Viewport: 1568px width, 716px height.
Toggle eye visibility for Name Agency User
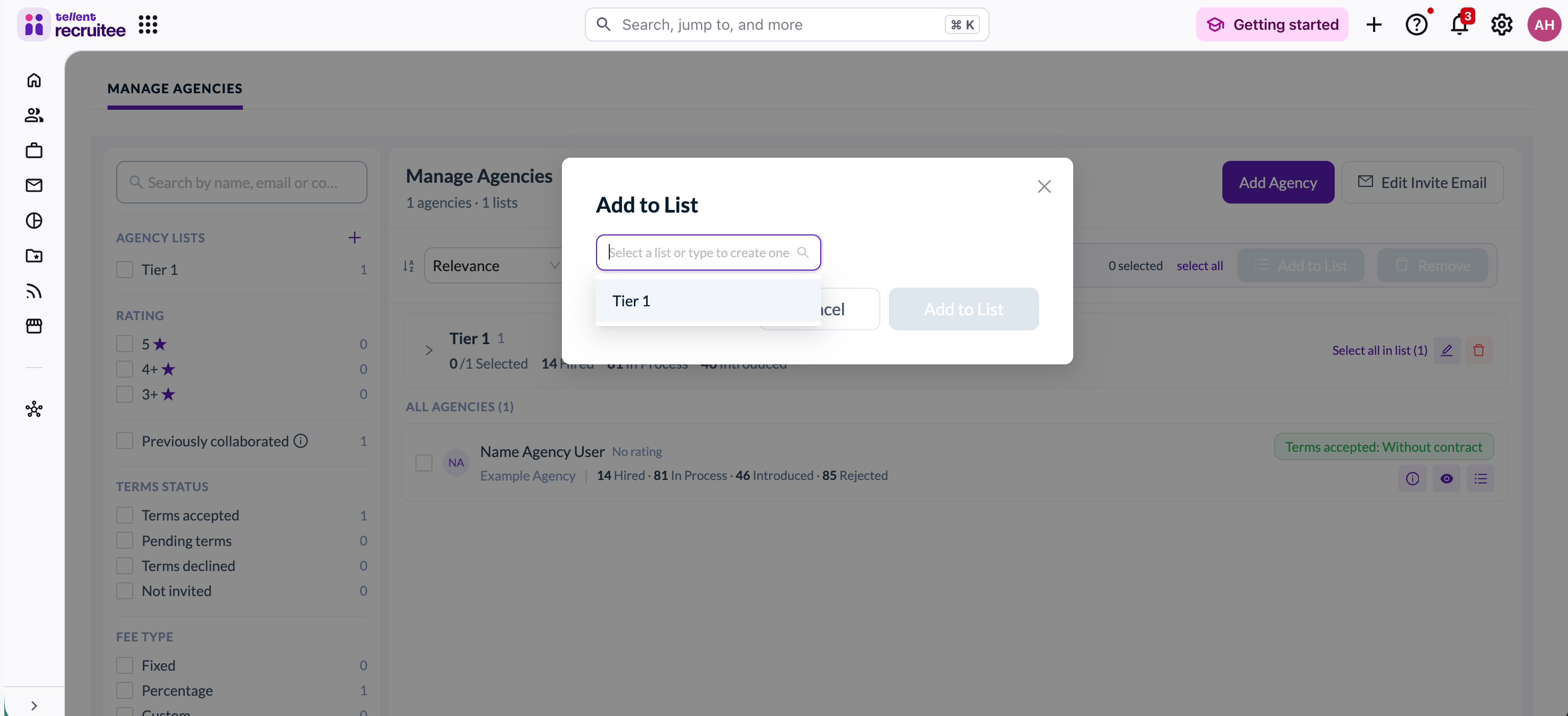(x=1447, y=478)
